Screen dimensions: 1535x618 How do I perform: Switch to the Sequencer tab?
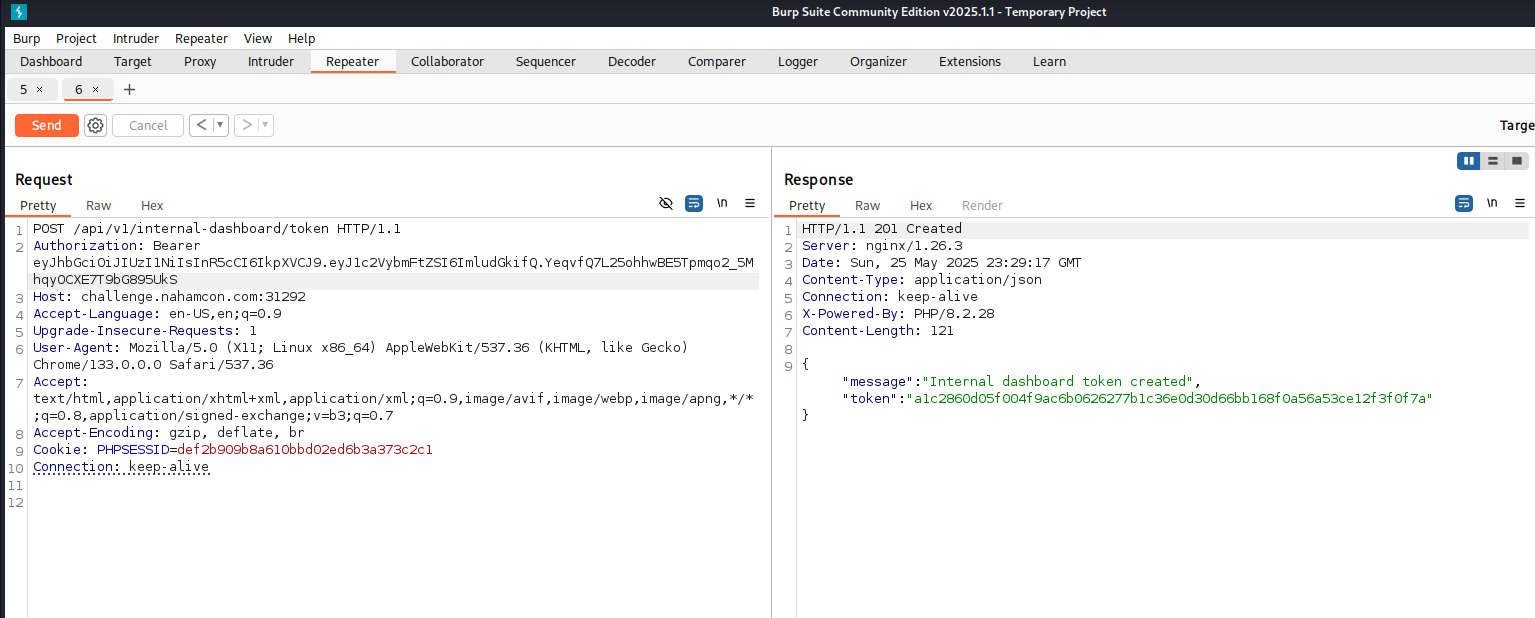546,61
